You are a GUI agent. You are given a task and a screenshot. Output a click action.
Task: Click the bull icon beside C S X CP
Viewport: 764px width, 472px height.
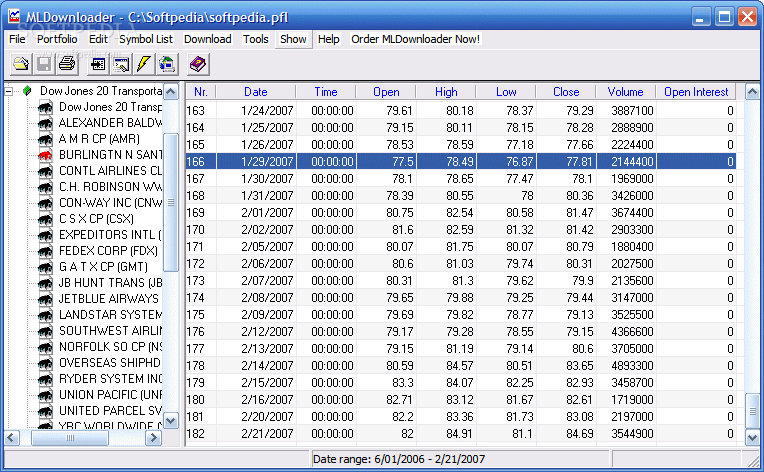(x=45, y=219)
